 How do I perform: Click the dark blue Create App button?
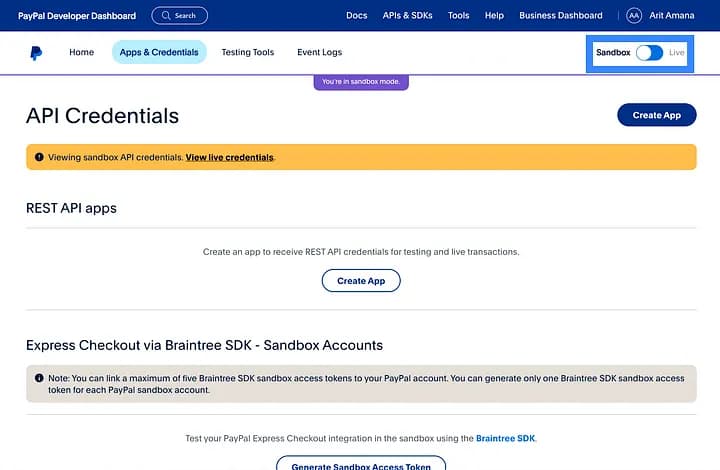pyautogui.click(x=656, y=115)
